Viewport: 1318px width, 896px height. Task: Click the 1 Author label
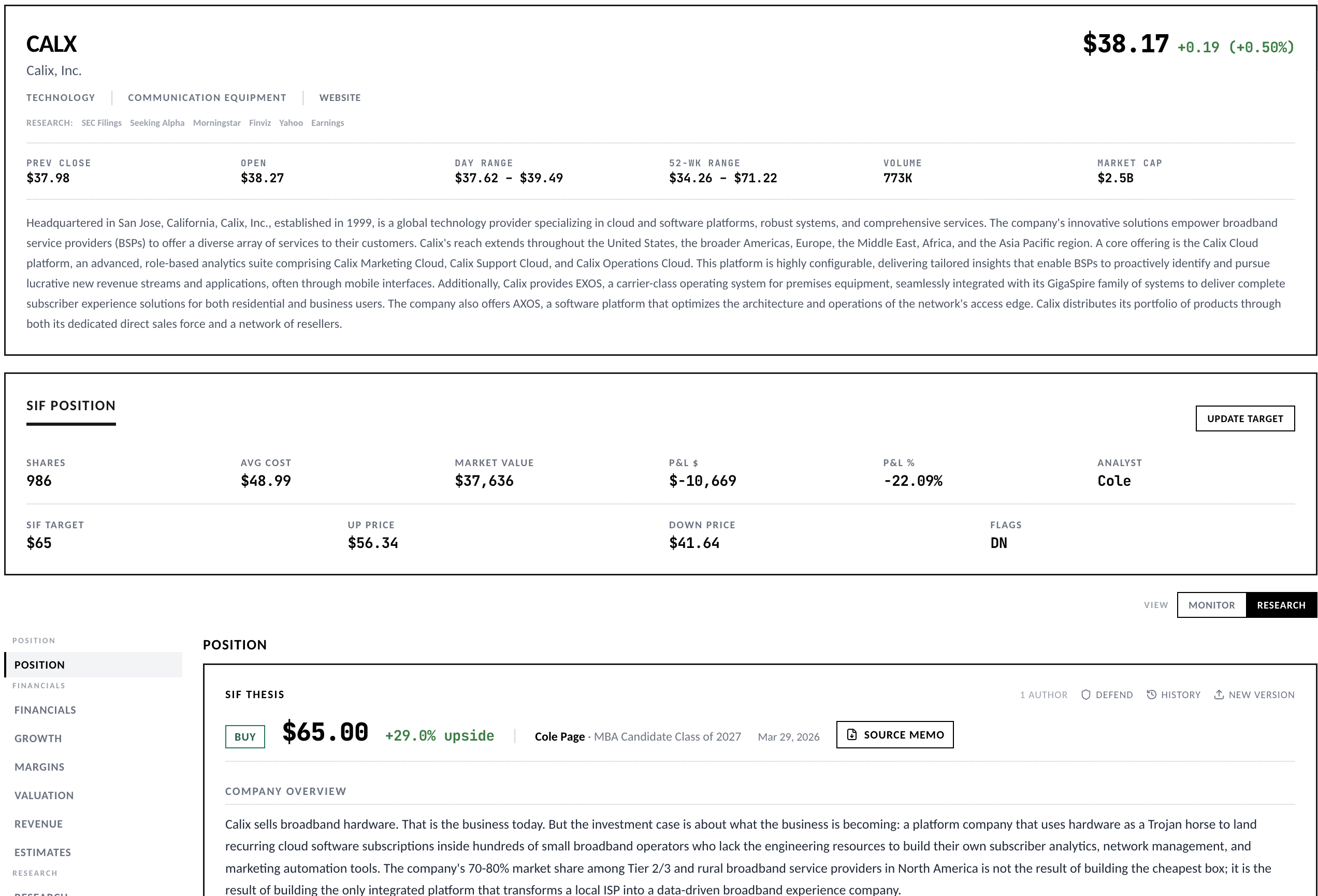(1044, 695)
